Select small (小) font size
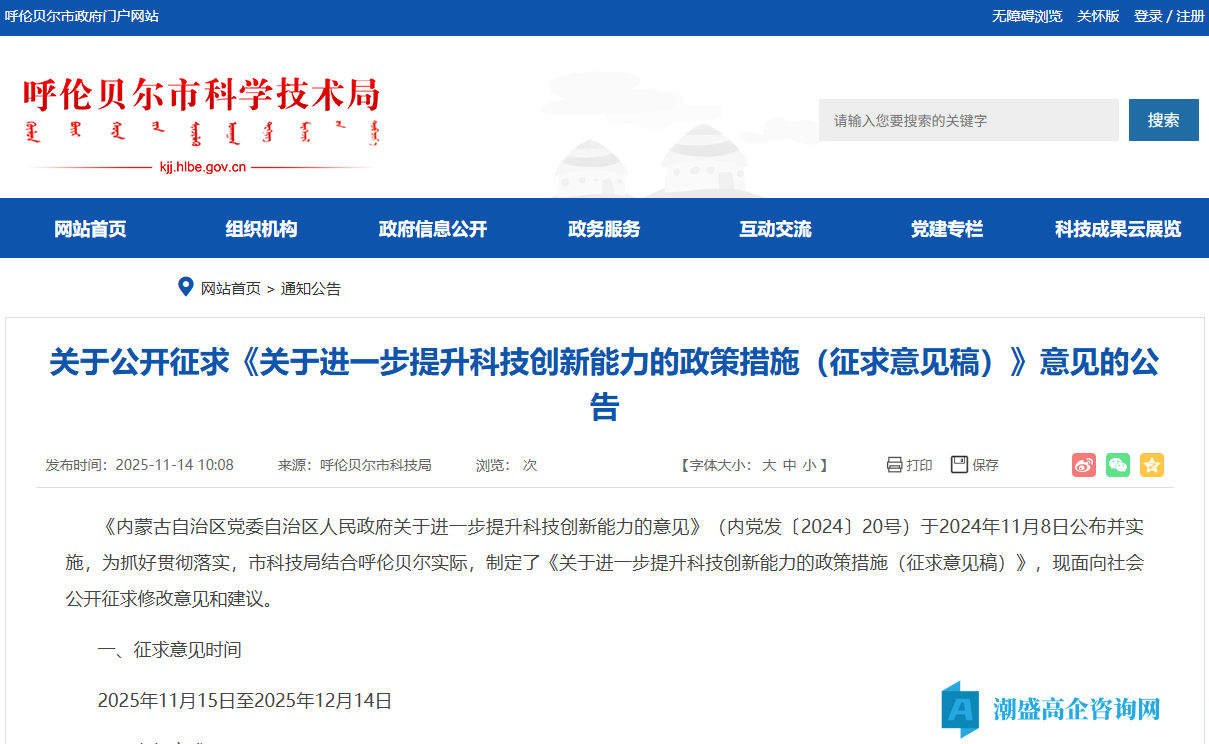 click(808, 464)
